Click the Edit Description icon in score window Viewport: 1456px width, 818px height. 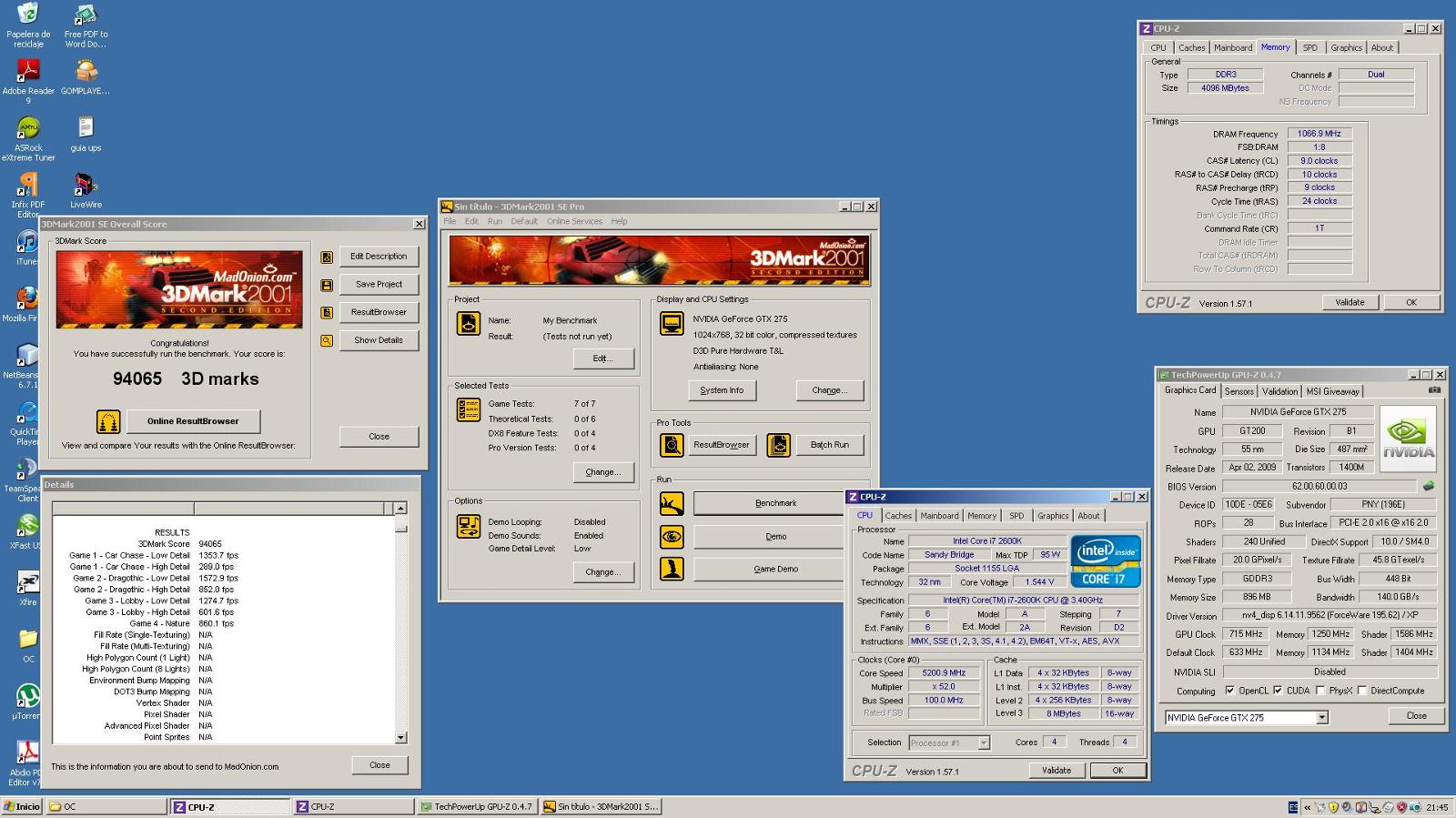(327, 258)
